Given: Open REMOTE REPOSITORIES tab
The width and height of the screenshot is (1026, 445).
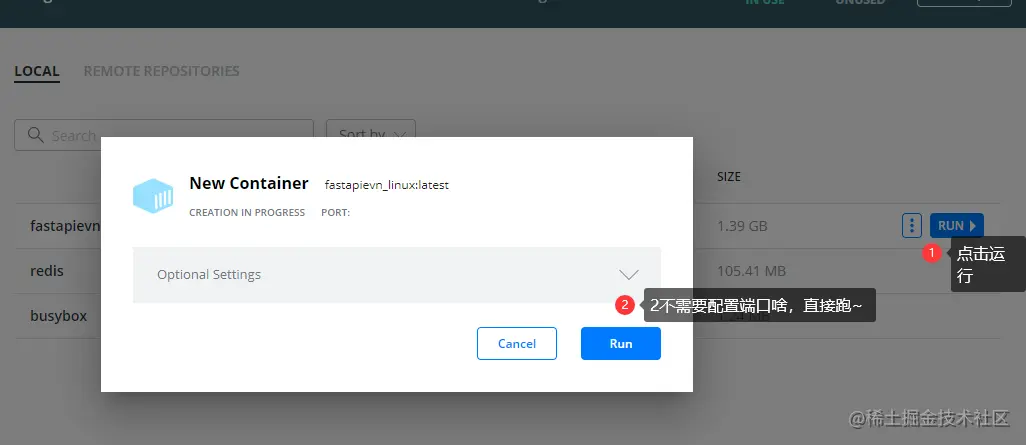Looking at the screenshot, I should [x=162, y=71].
